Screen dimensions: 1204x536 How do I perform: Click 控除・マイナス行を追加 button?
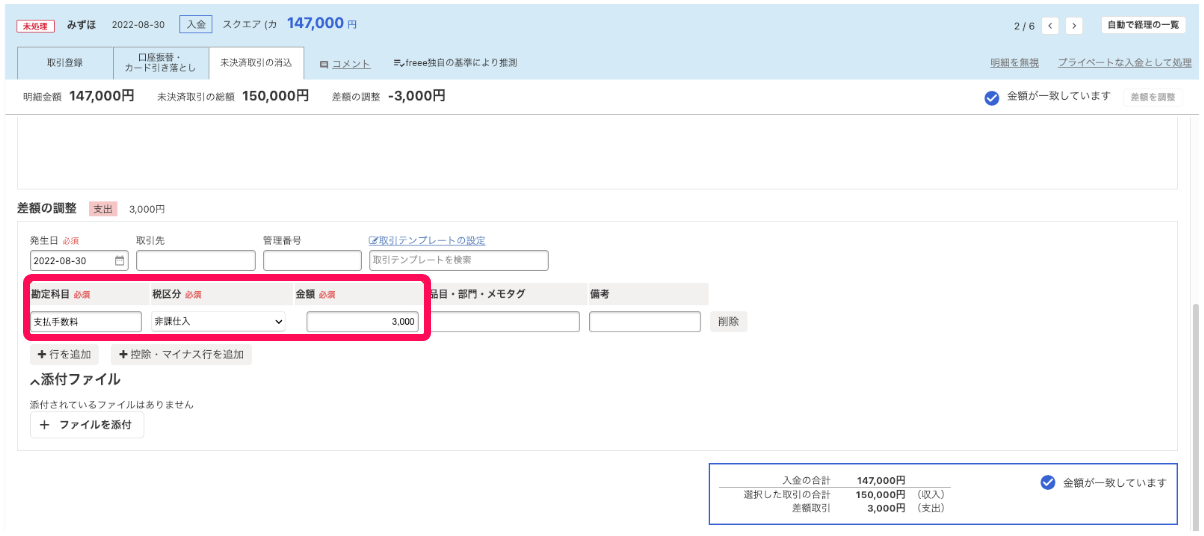(x=181, y=355)
